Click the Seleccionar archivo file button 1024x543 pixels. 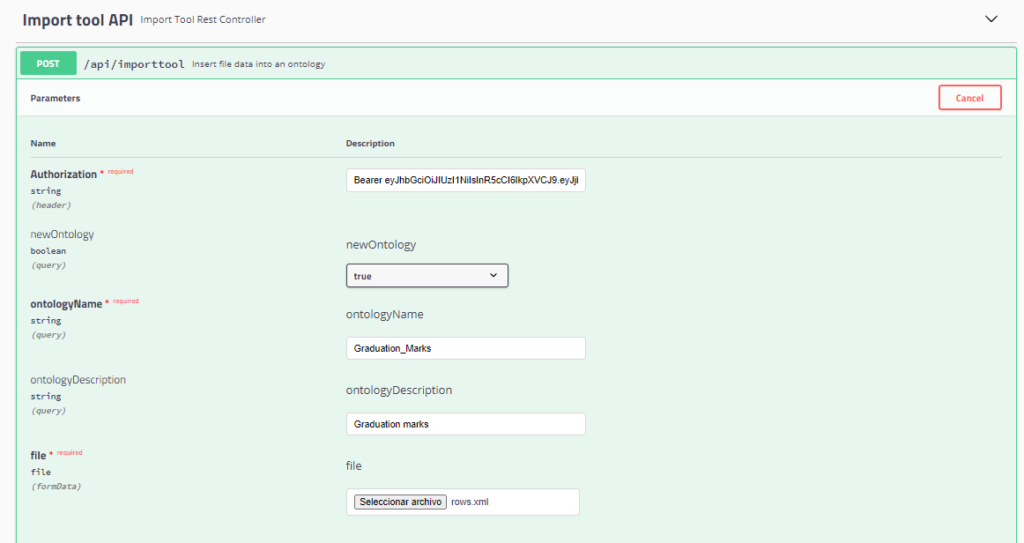pos(400,502)
